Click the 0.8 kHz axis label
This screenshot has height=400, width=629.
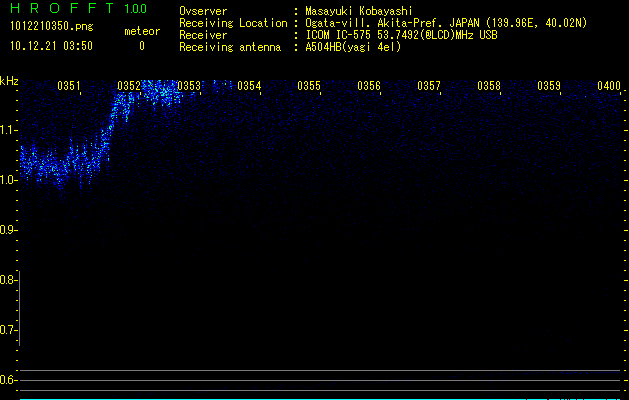coord(8,280)
